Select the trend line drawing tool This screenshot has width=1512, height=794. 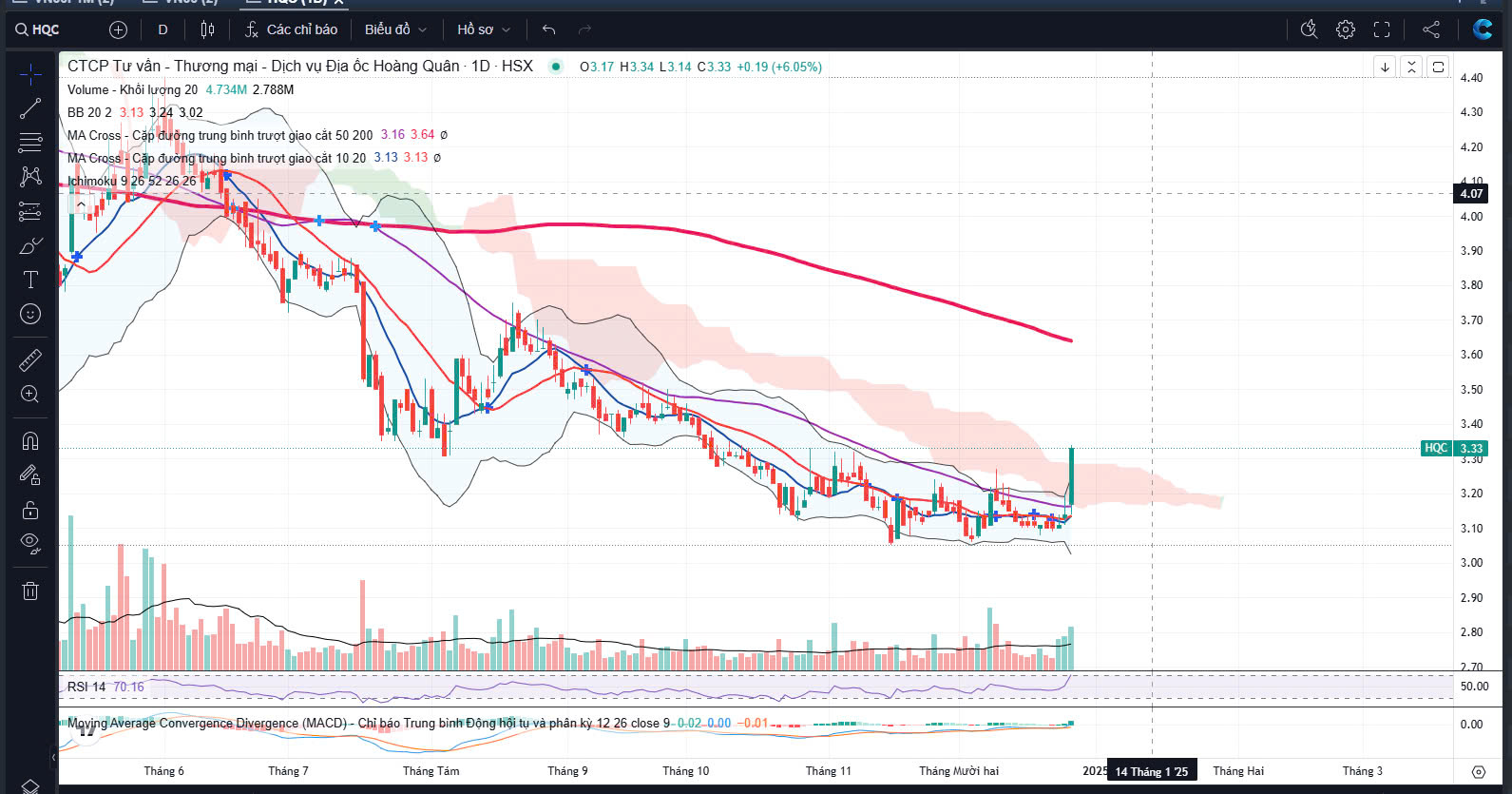[30, 108]
